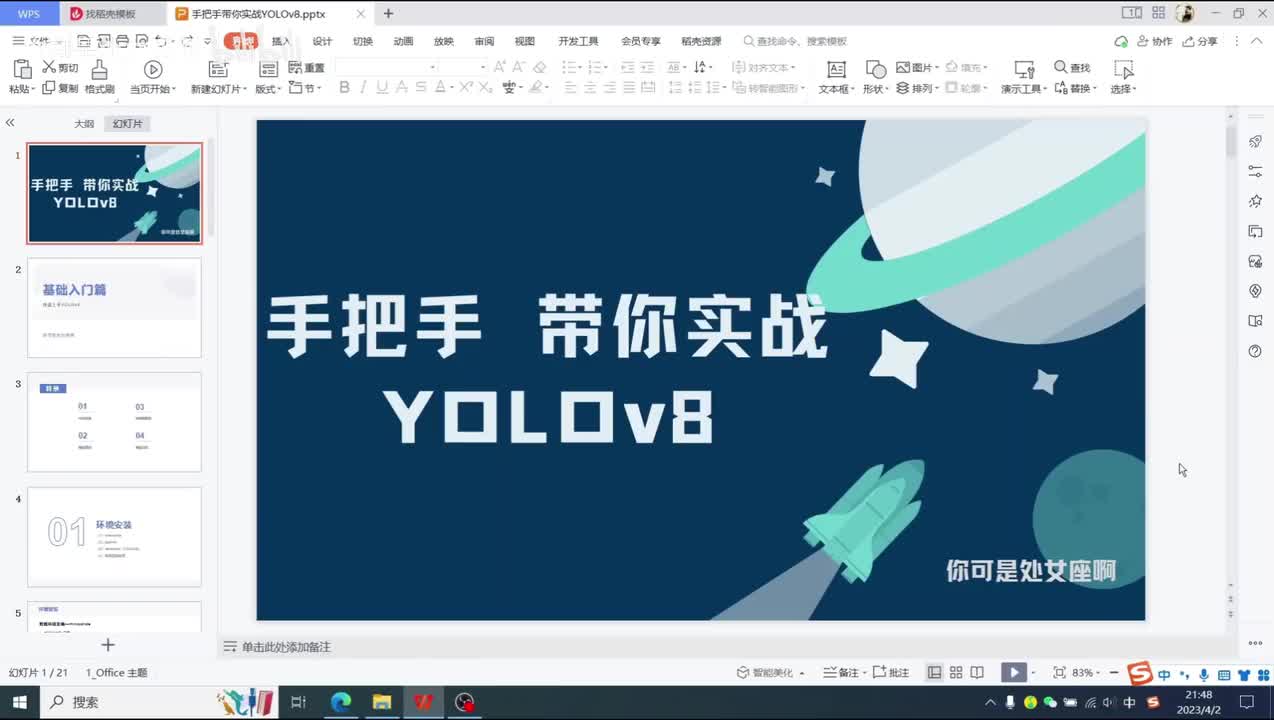Click the Share (分享) button

(1200, 41)
